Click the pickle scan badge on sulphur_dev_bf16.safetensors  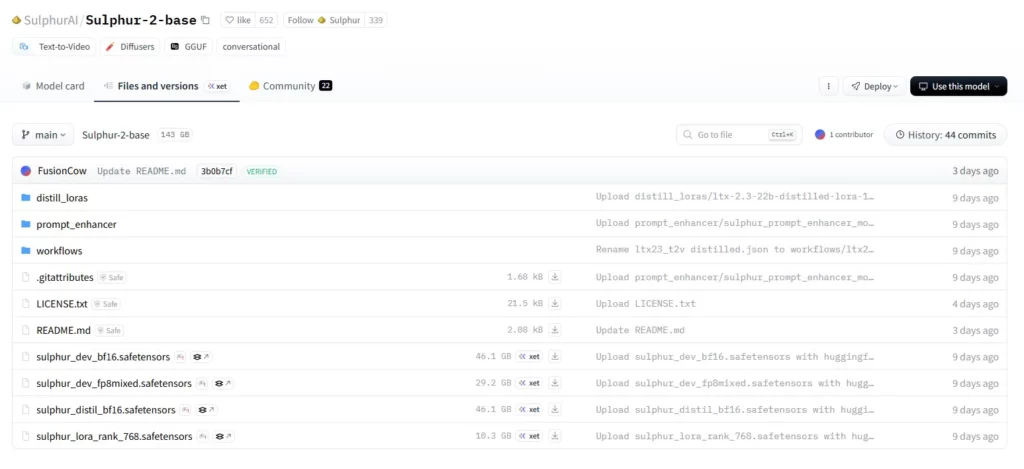(x=181, y=357)
